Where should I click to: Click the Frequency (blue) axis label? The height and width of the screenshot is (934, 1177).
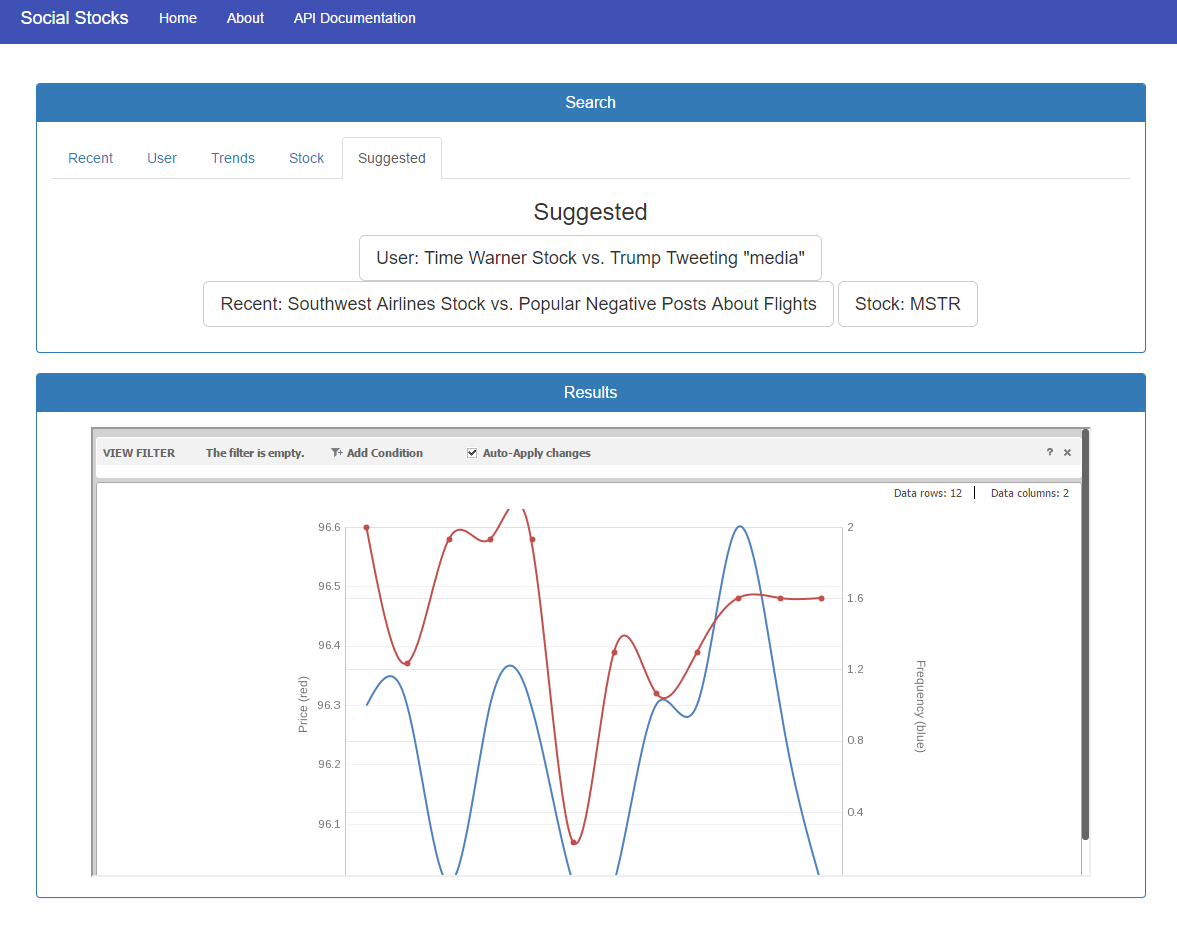tap(920, 705)
